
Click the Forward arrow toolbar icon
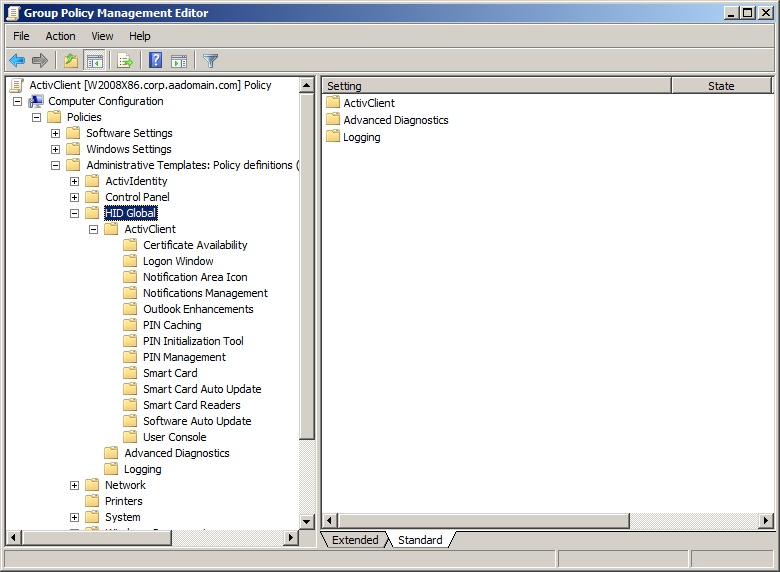(x=40, y=61)
